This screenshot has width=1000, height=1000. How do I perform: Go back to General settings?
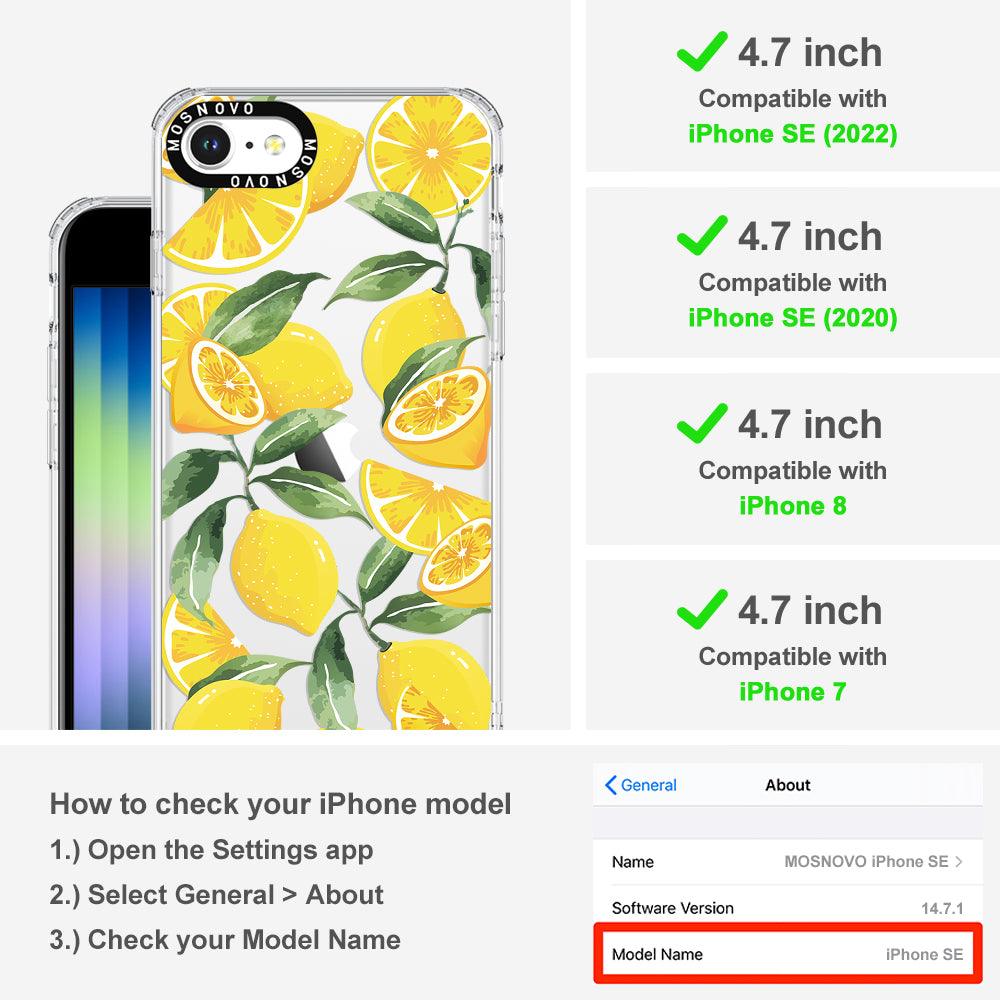click(640, 785)
